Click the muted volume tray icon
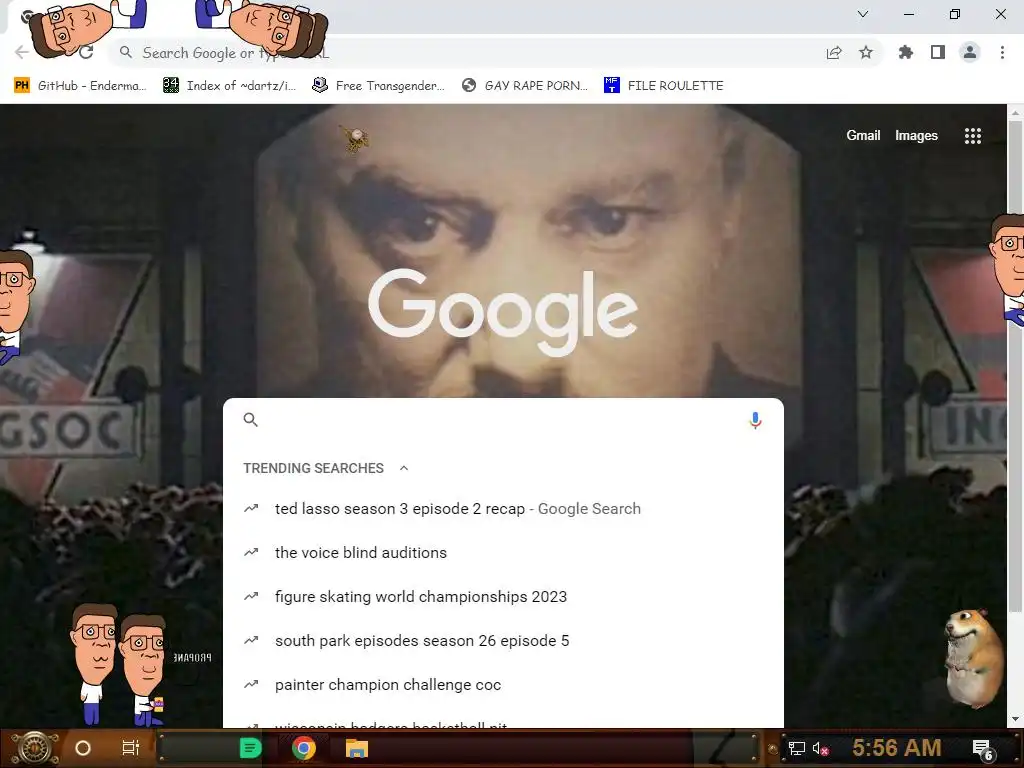Image resolution: width=1024 pixels, height=768 pixels. [821, 748]
